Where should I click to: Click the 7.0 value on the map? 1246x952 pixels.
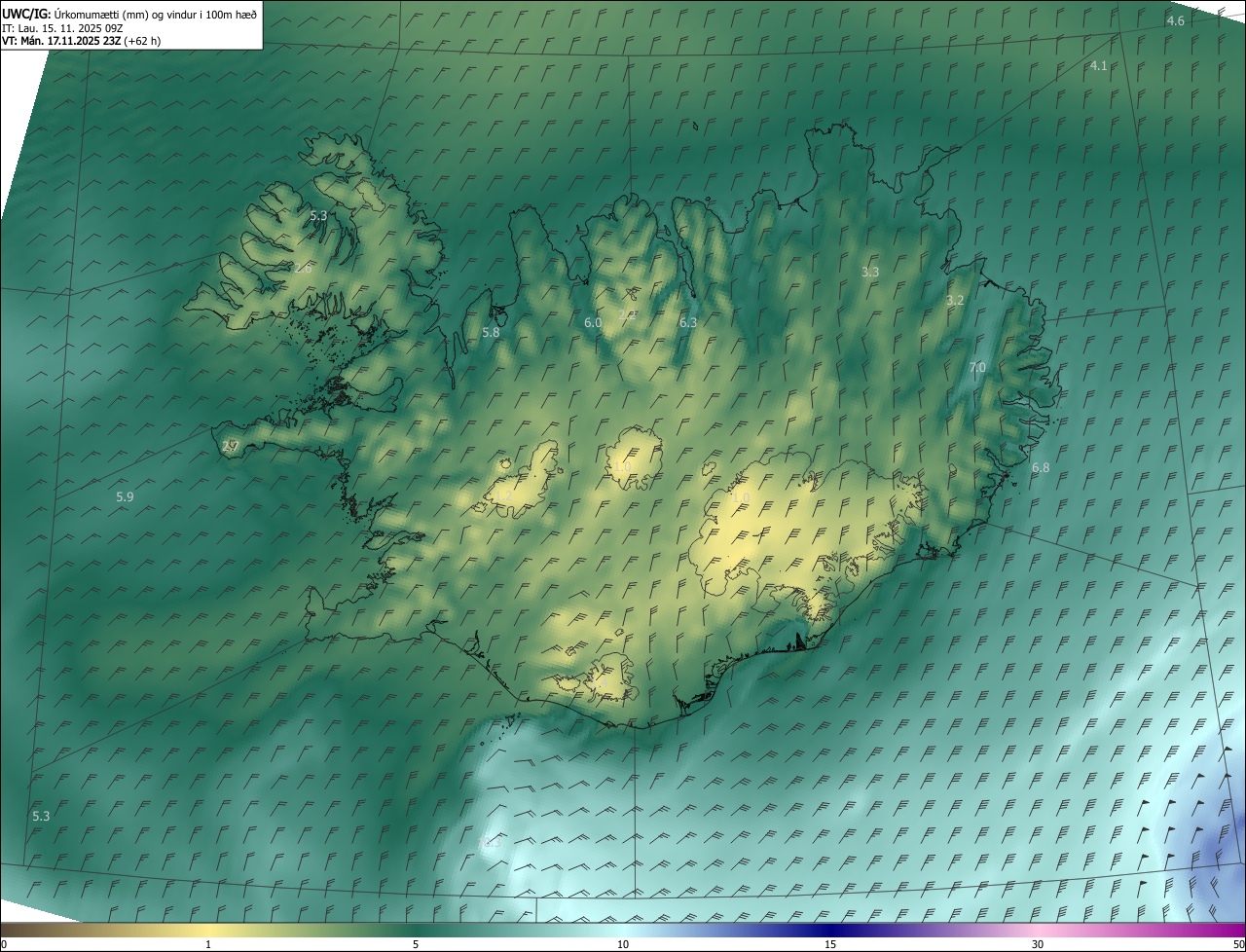[x=977, y=367]
